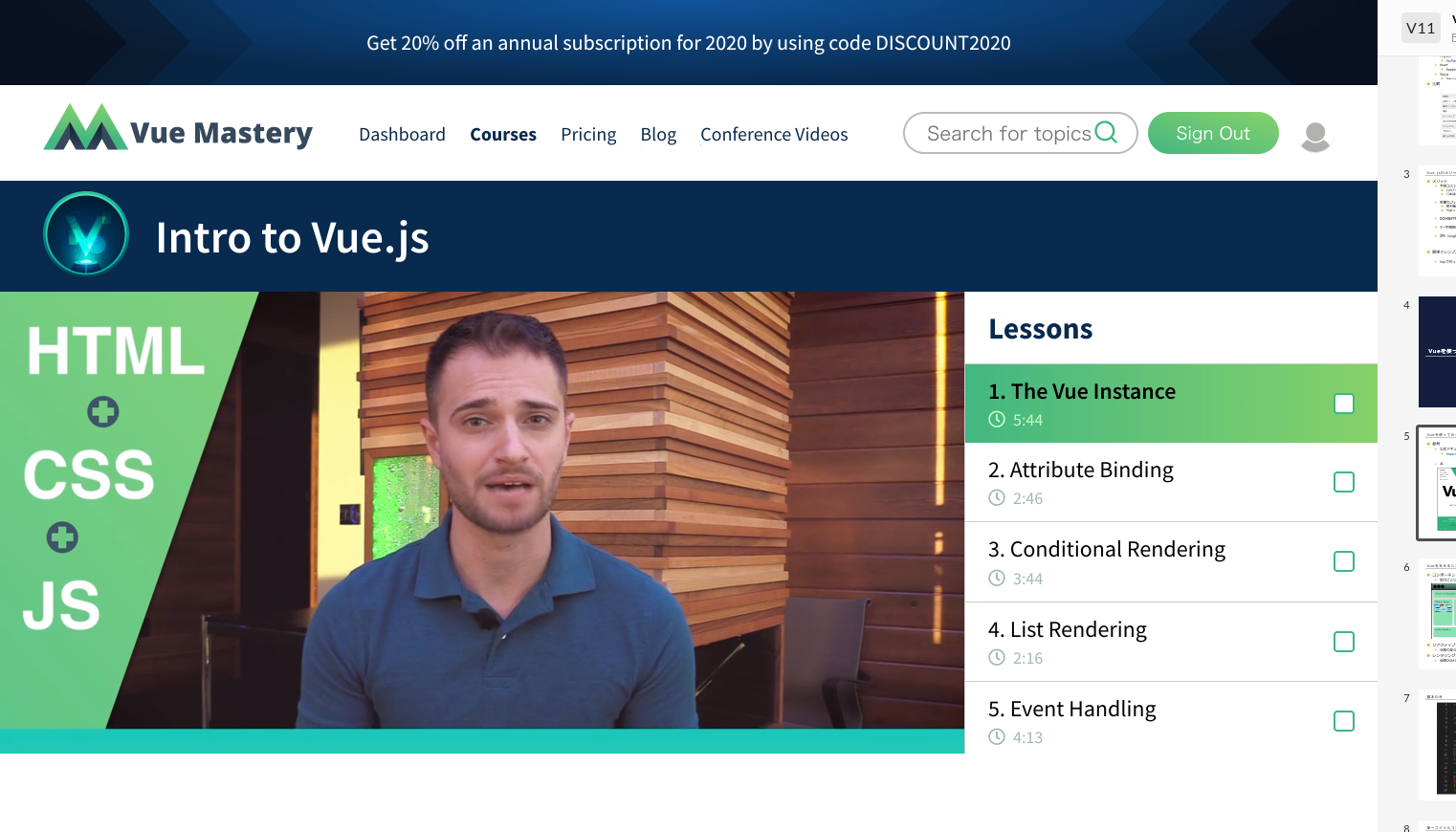Click the 2:16 duration text

[x=1027, y=658]
